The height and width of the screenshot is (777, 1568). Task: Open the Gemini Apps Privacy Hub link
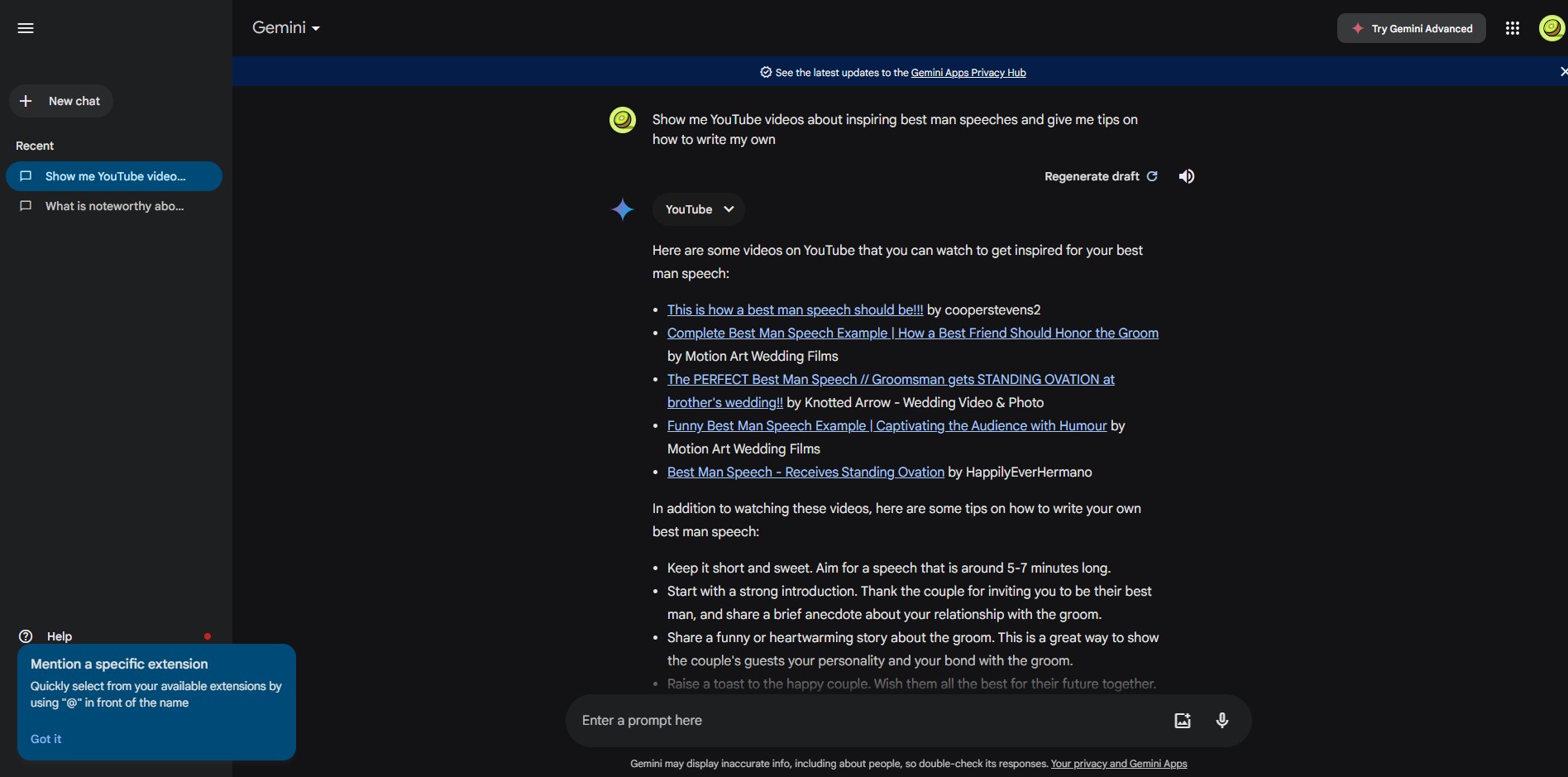(968, 73)
